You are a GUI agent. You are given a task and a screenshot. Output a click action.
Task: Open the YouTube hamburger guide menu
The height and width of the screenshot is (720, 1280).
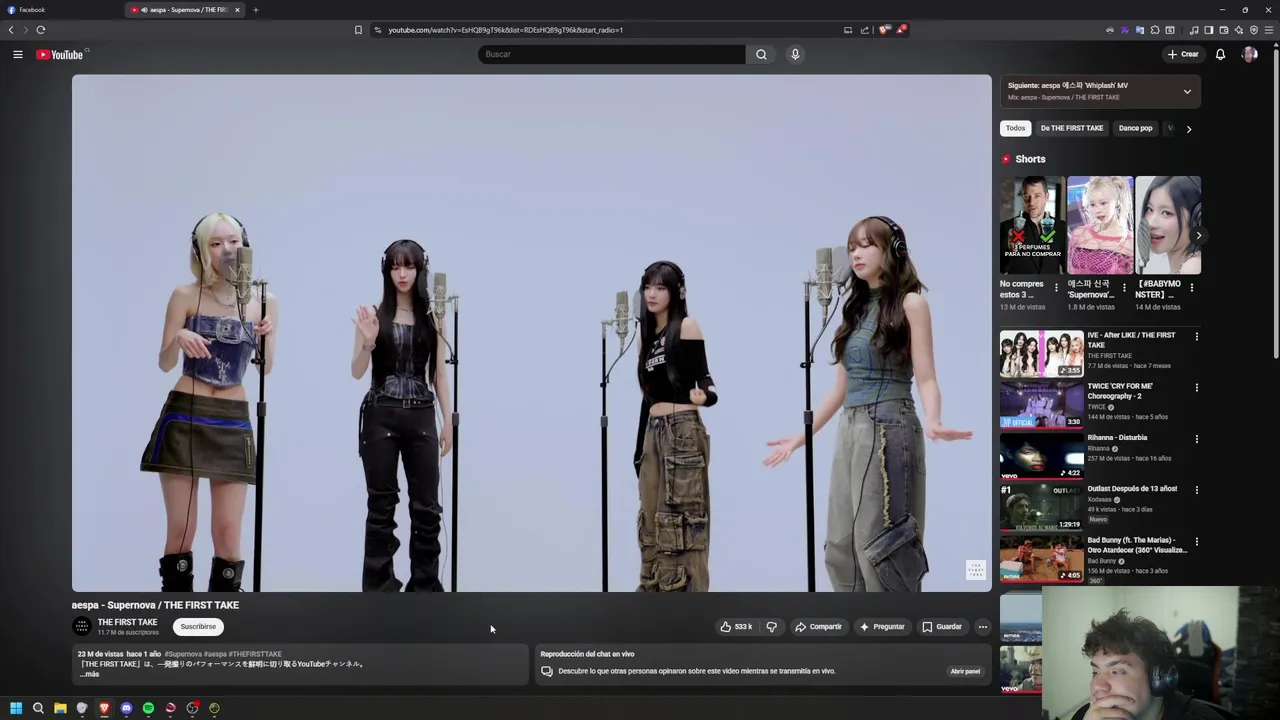pyautogui.click(x=18, y=54)
